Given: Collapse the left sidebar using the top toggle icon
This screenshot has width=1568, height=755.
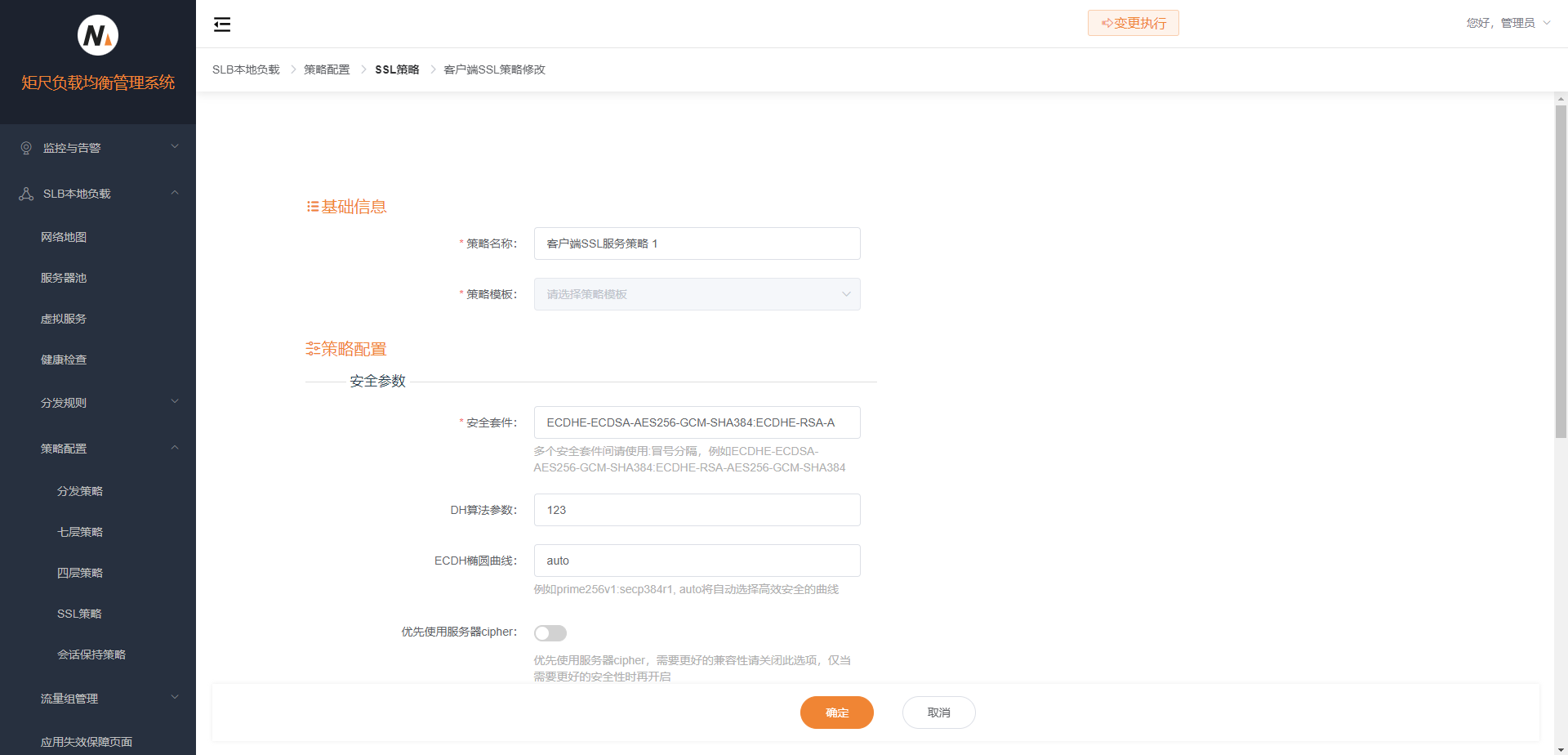Looking at the screenshot, I should (x=221, y=24).
